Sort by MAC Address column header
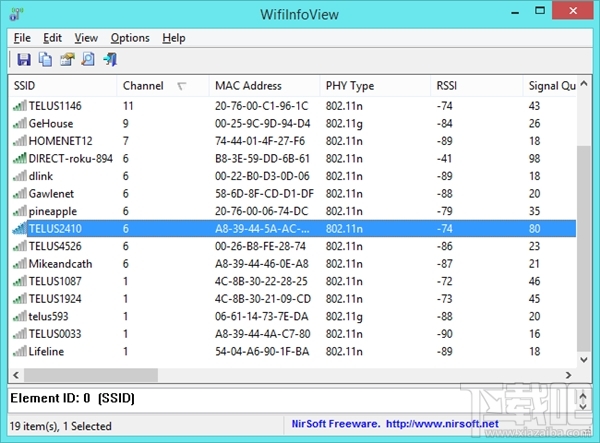This screenshot has height=443, width=600. [x=264, y=86]
